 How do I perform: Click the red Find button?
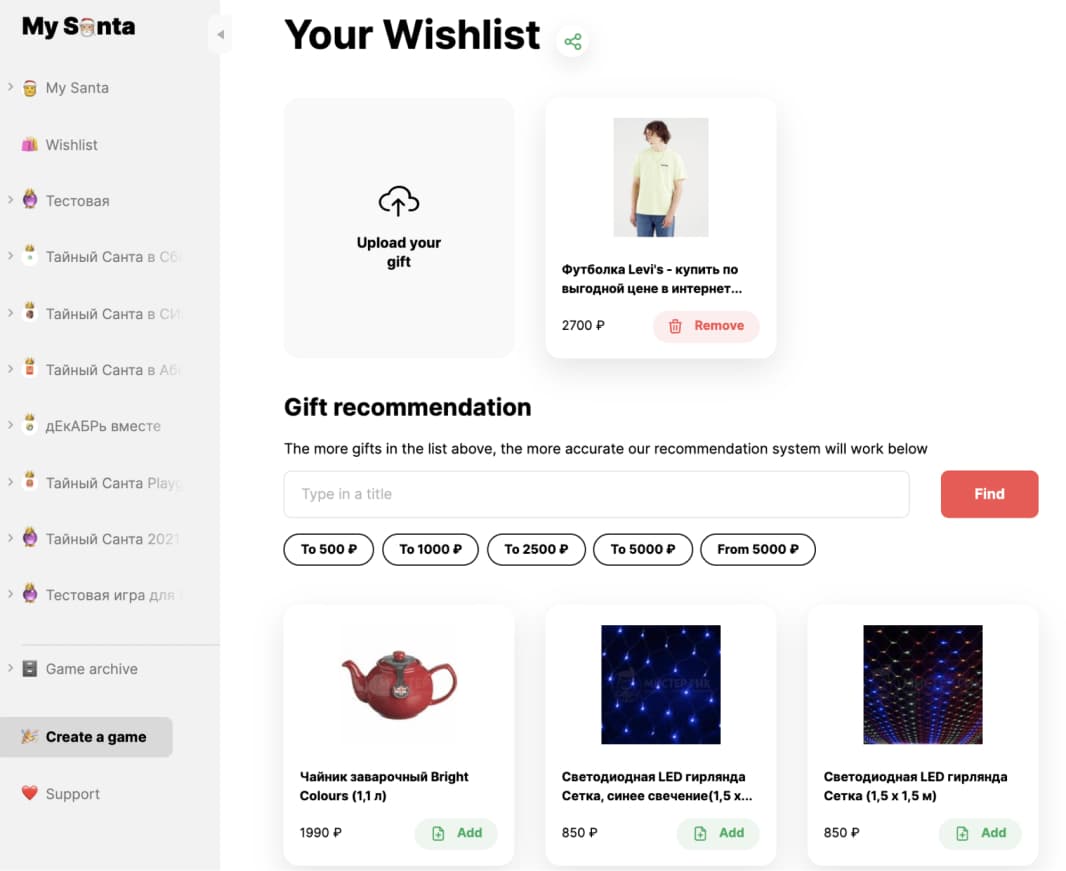point(989,494)
